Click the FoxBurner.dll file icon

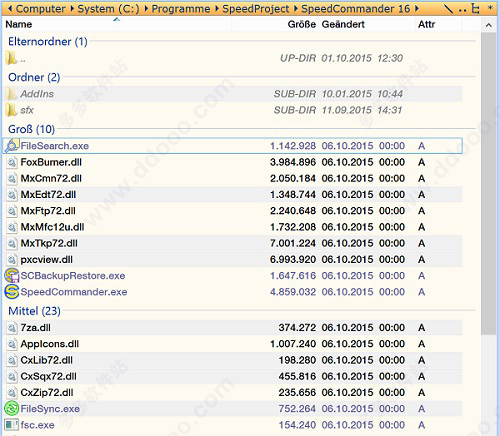point(12,162)
